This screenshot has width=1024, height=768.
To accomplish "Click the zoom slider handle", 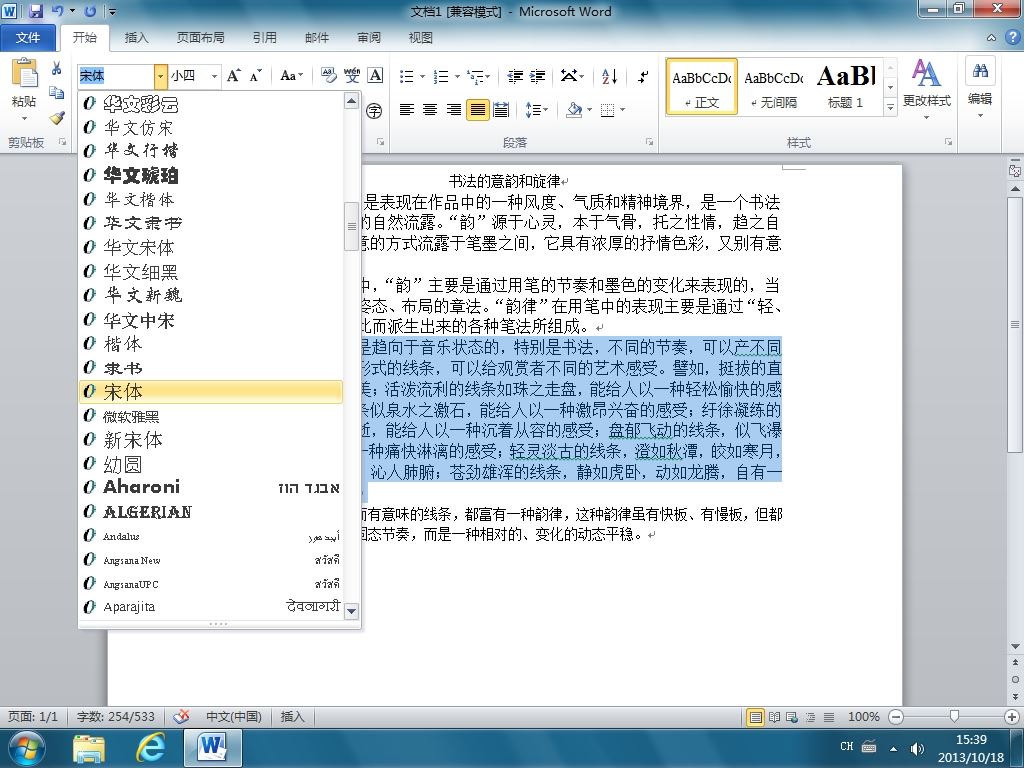I will (x=954, y=717).
